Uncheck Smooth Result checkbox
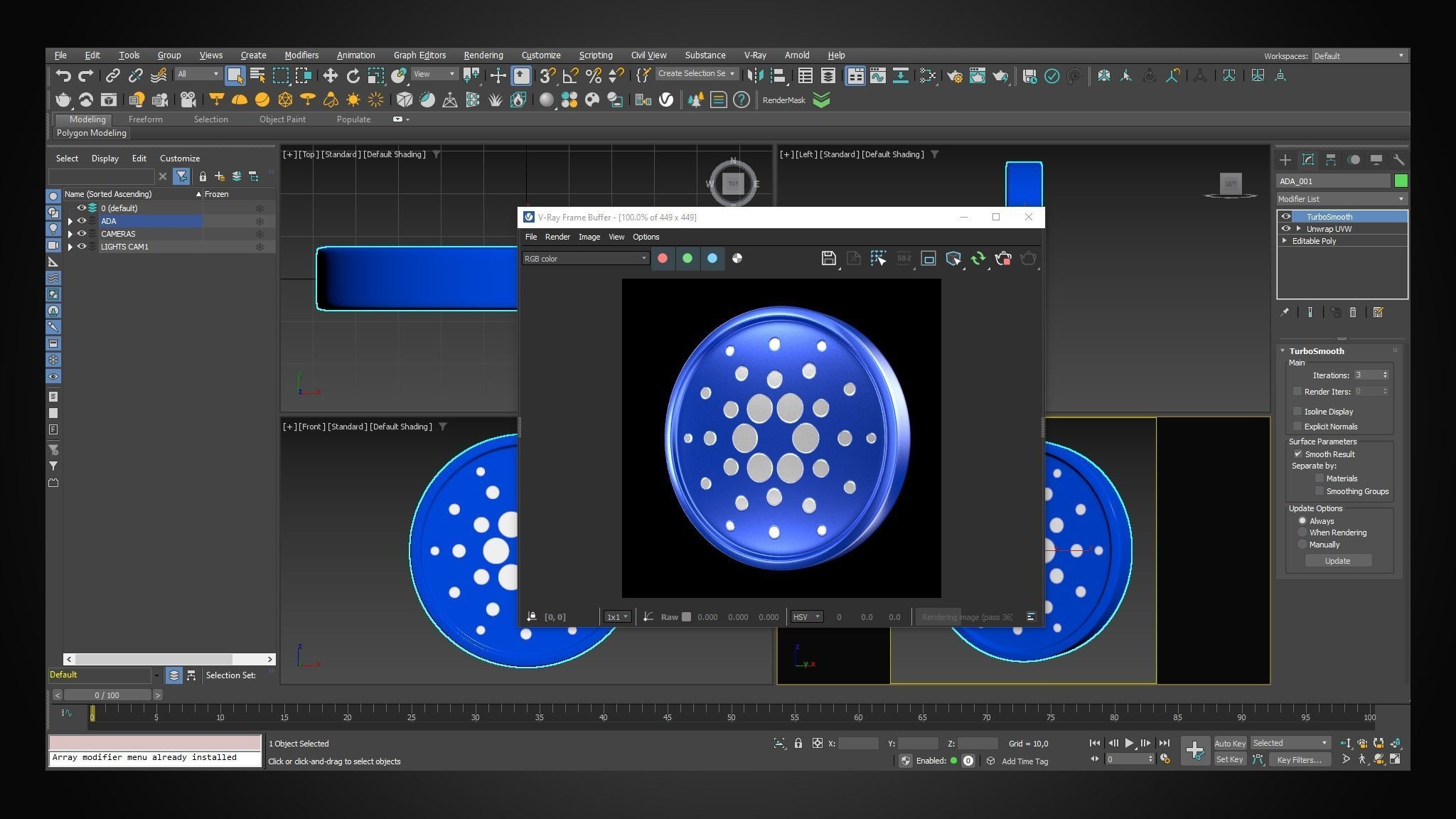Viewport: 1456px width, 819px height. point(1298,454)
